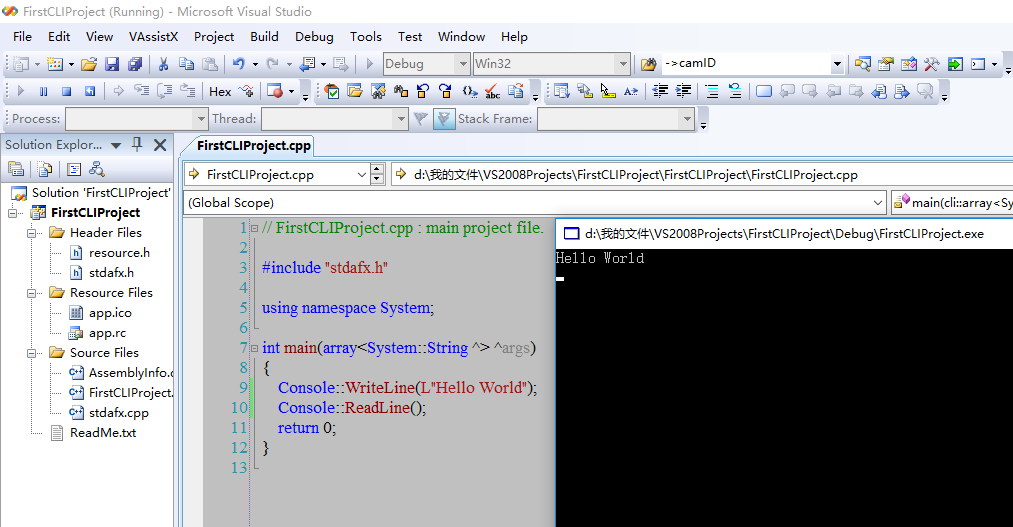Click the Step Into icon
Image resolution: width=1013 pixels, height=527 pixels.
(x=141, y=91)
